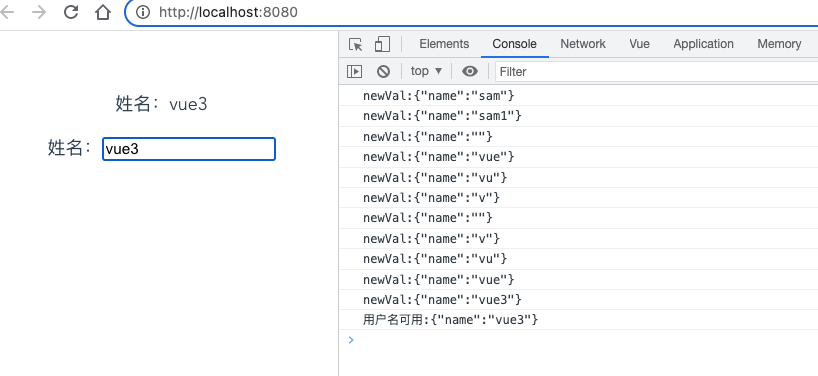Focus the console Filter field
Image resolution: width=818 pixels, height=376 pixels.
(x=656, y=71)
